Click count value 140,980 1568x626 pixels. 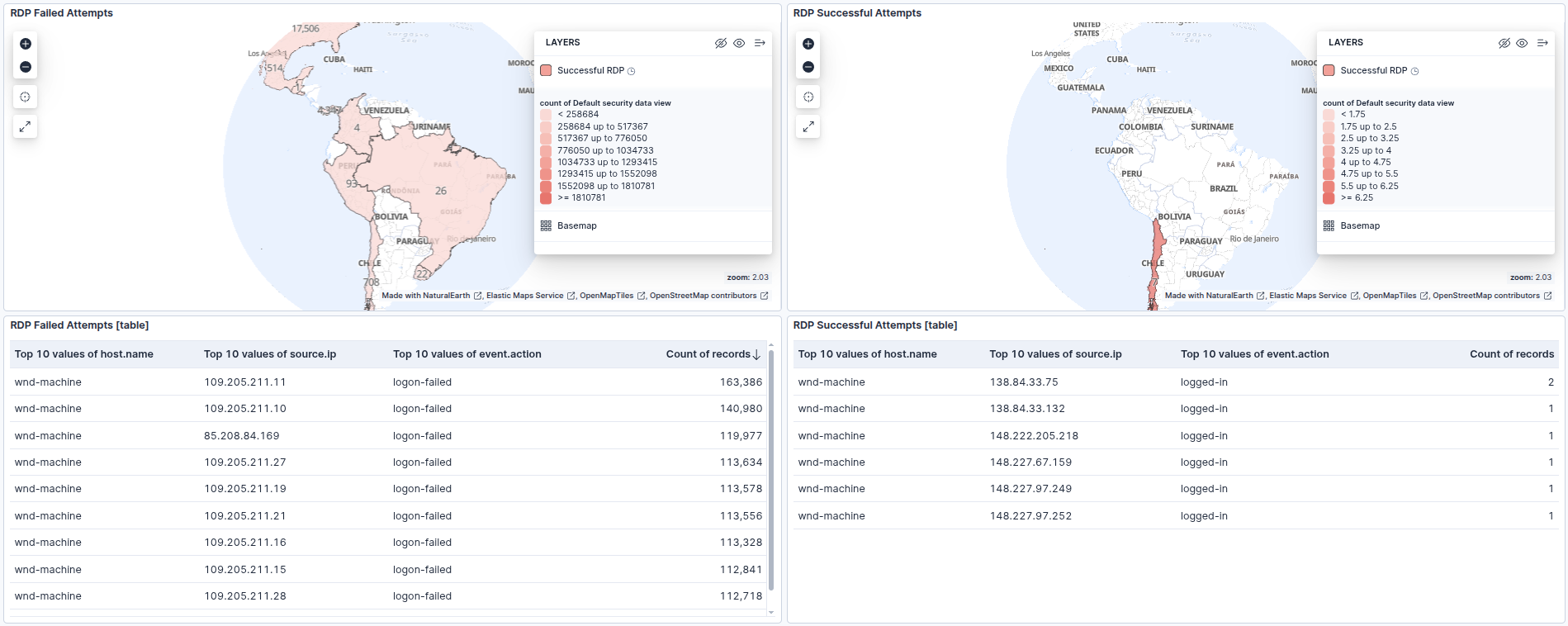click(x=741, y=409)
